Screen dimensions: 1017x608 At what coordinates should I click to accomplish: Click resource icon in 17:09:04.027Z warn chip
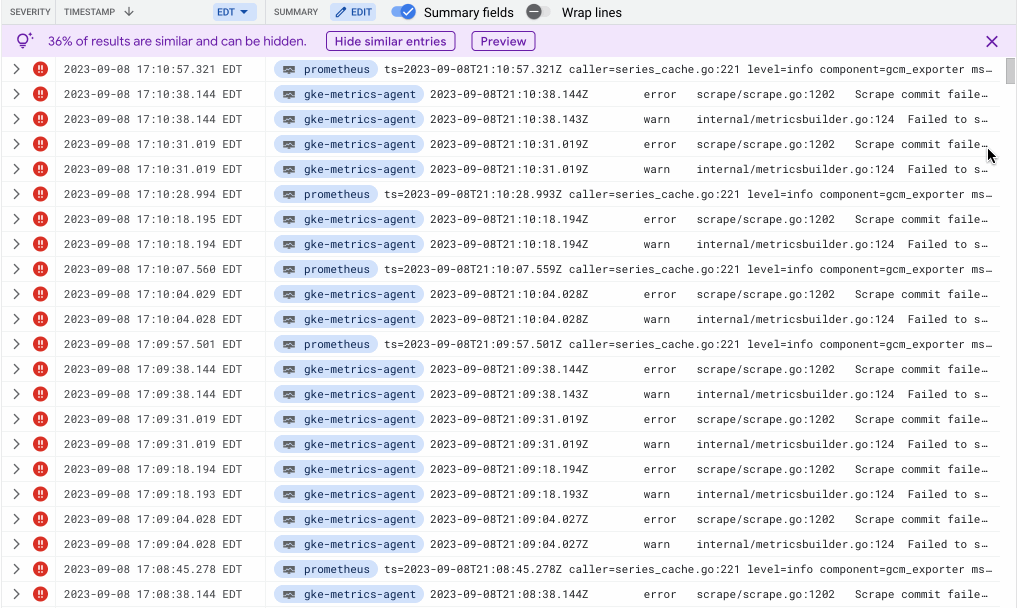pyautogui.click(x=289, y=544)
